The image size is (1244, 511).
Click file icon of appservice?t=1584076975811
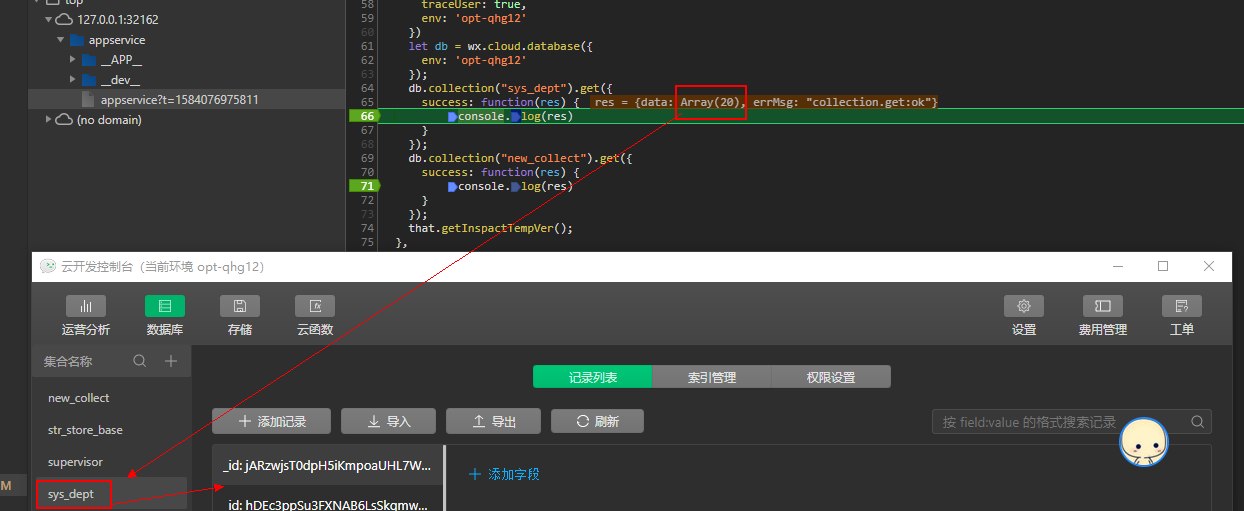(x=89, y=100)
